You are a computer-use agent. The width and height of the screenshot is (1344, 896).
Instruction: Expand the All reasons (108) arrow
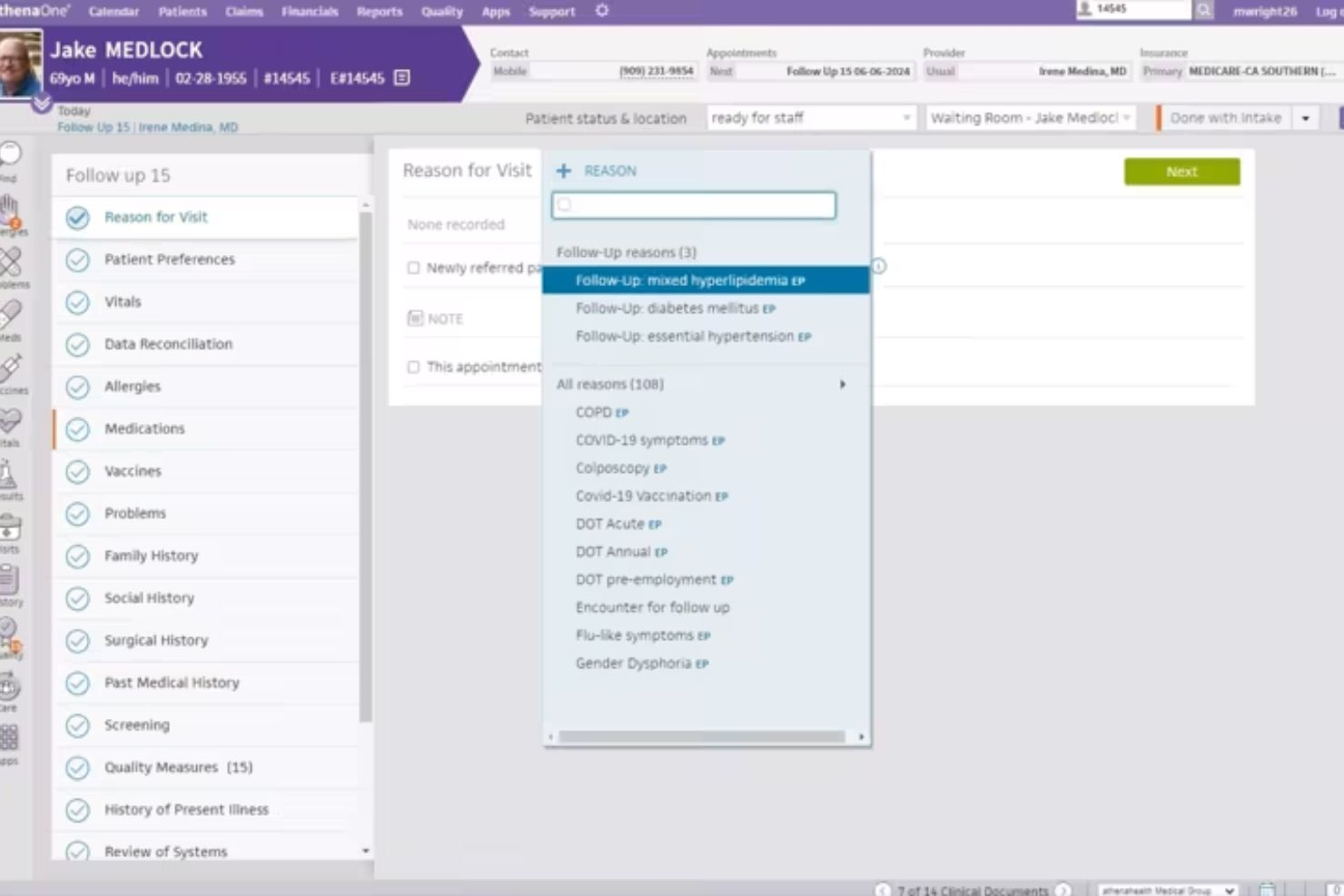(843, 384)
